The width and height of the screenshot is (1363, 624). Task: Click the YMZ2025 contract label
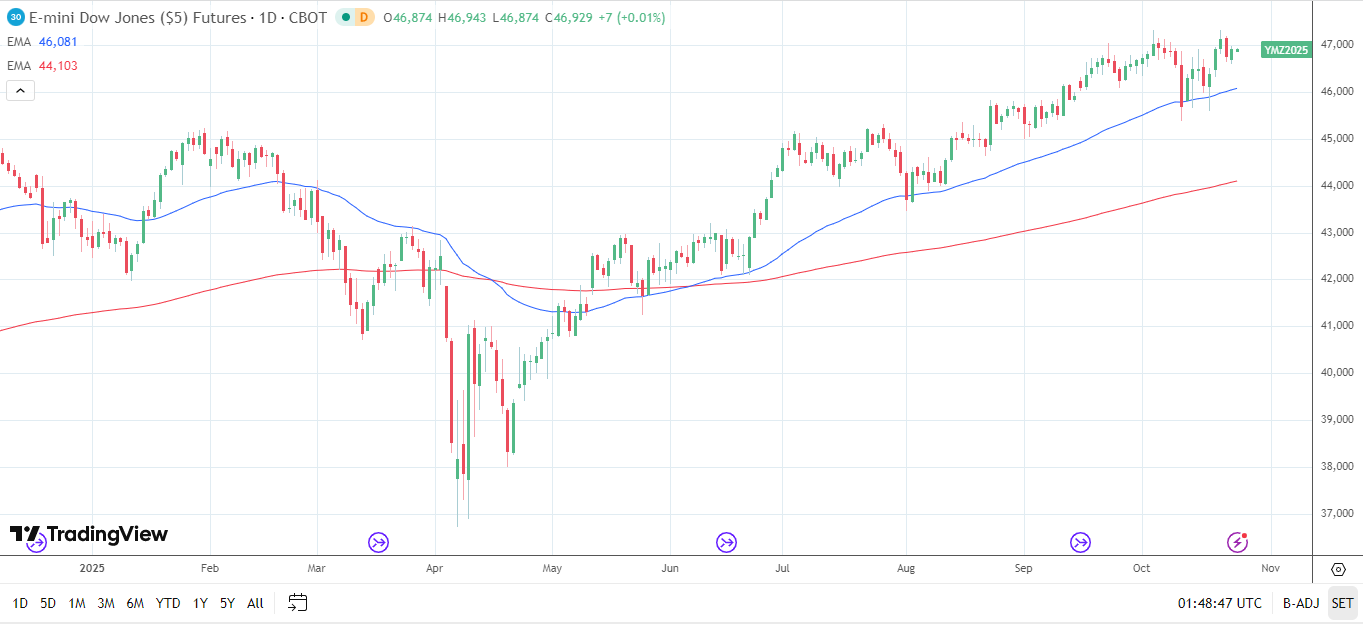click(1285, 49)
